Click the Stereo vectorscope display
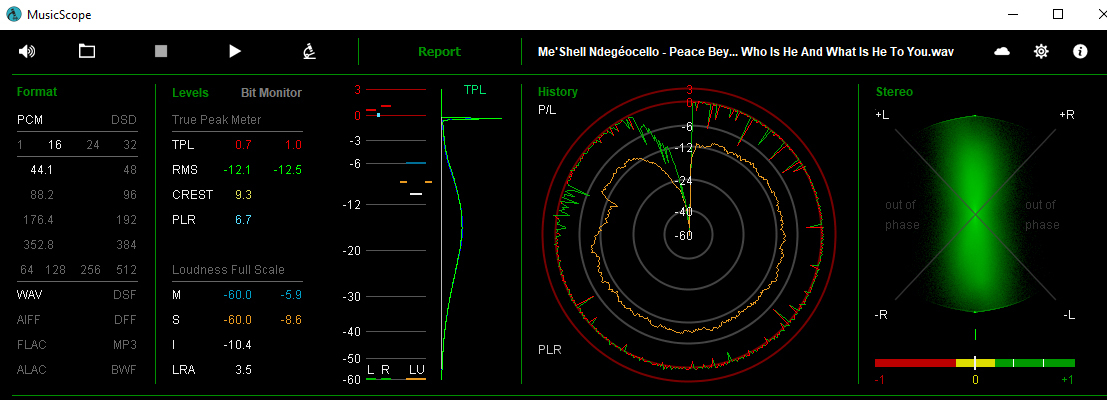The width and height of the screenshot is (1107, 400). 975,214
